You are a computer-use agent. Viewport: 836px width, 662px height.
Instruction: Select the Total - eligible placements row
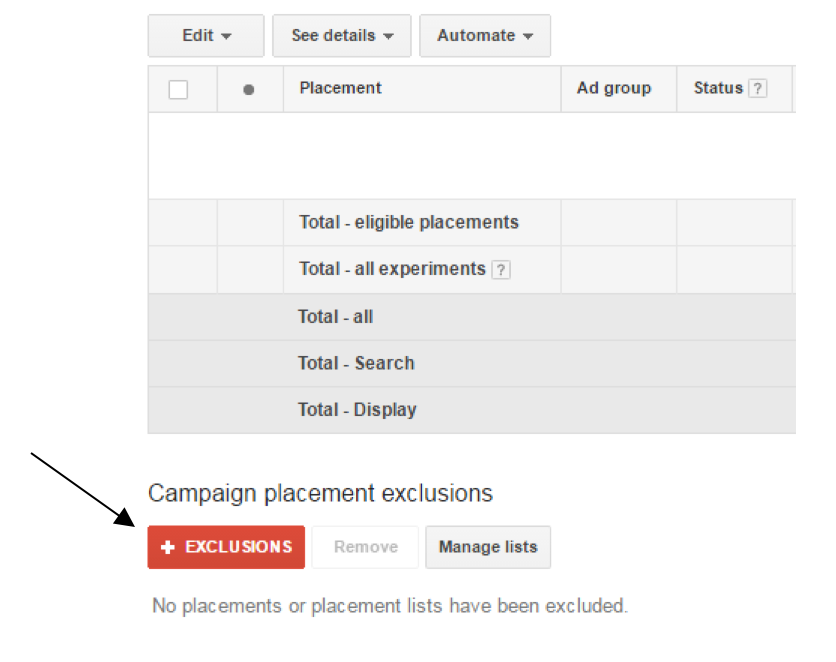point(472,223)
